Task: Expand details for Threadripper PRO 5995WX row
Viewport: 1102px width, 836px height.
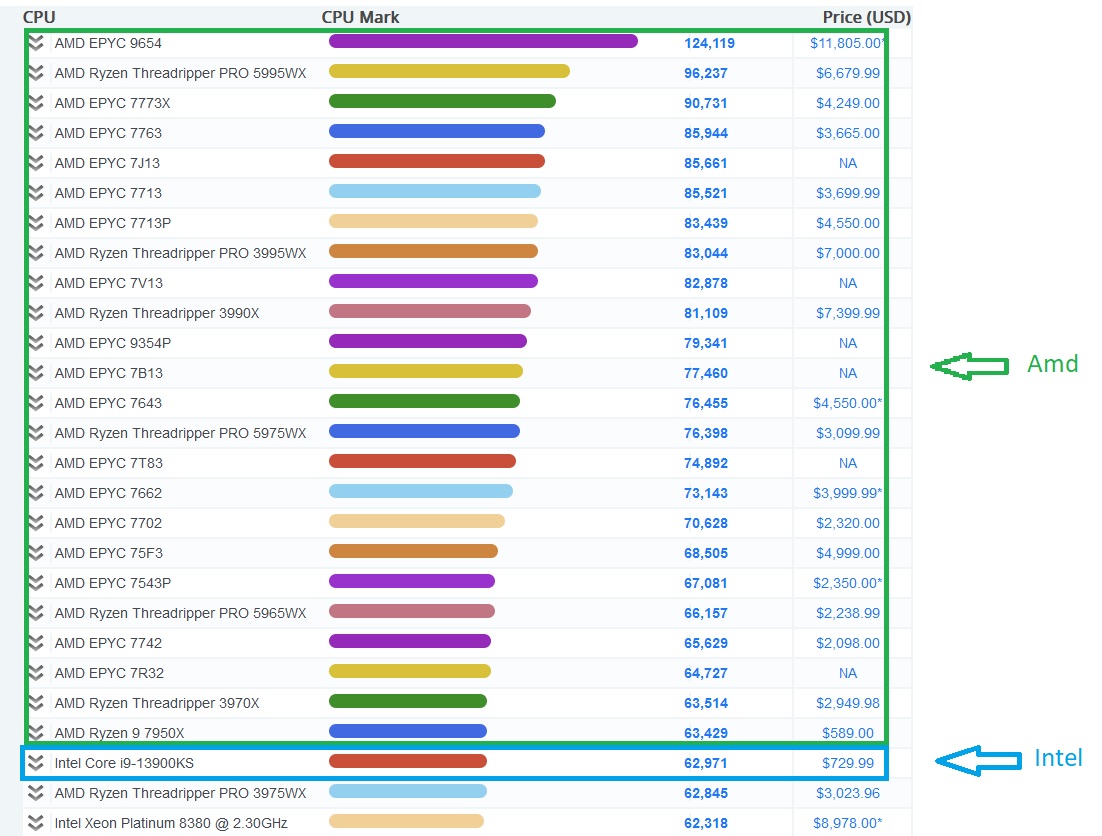Action: tap(37, 73)
